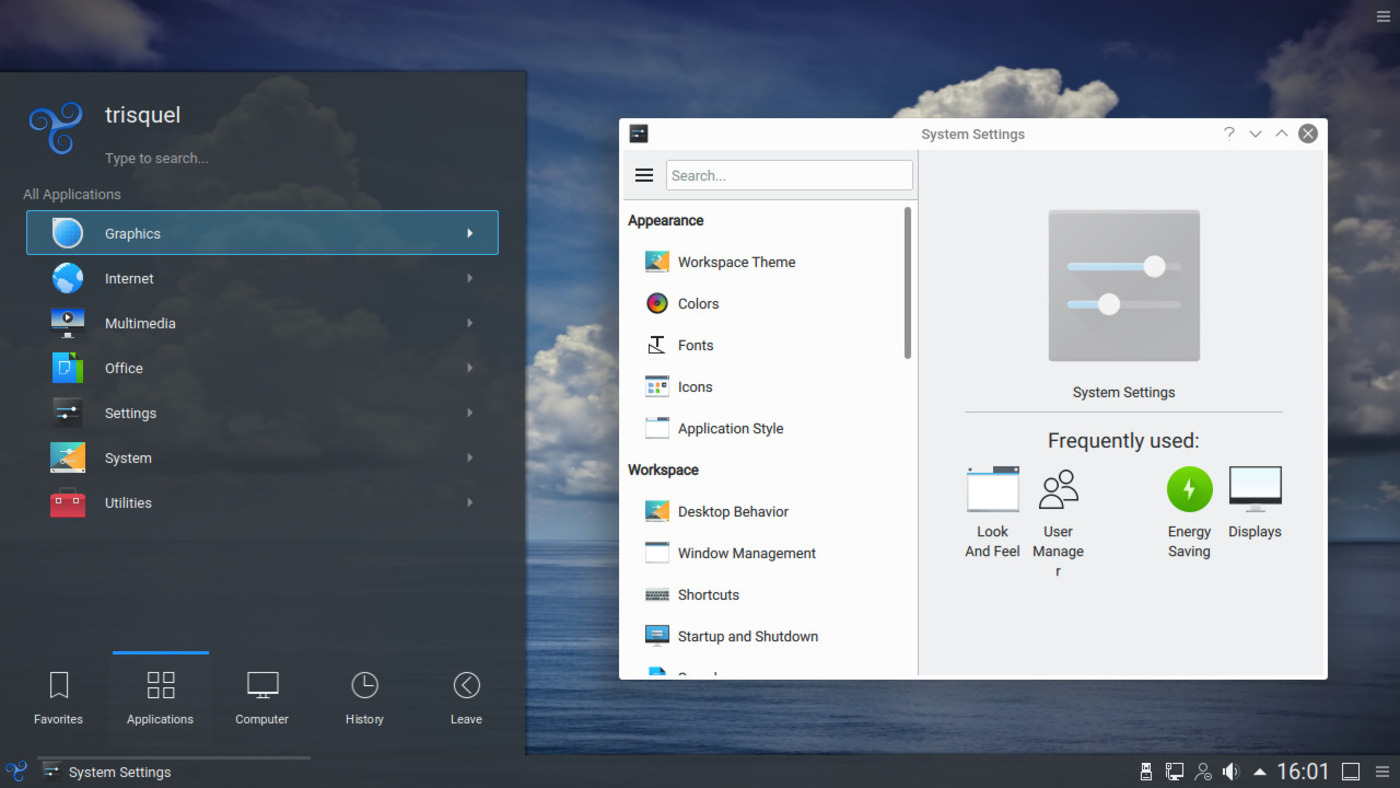The image size is (1400, 788).
Task: Click the System Settings search field
Action: (x=789, y=175)
